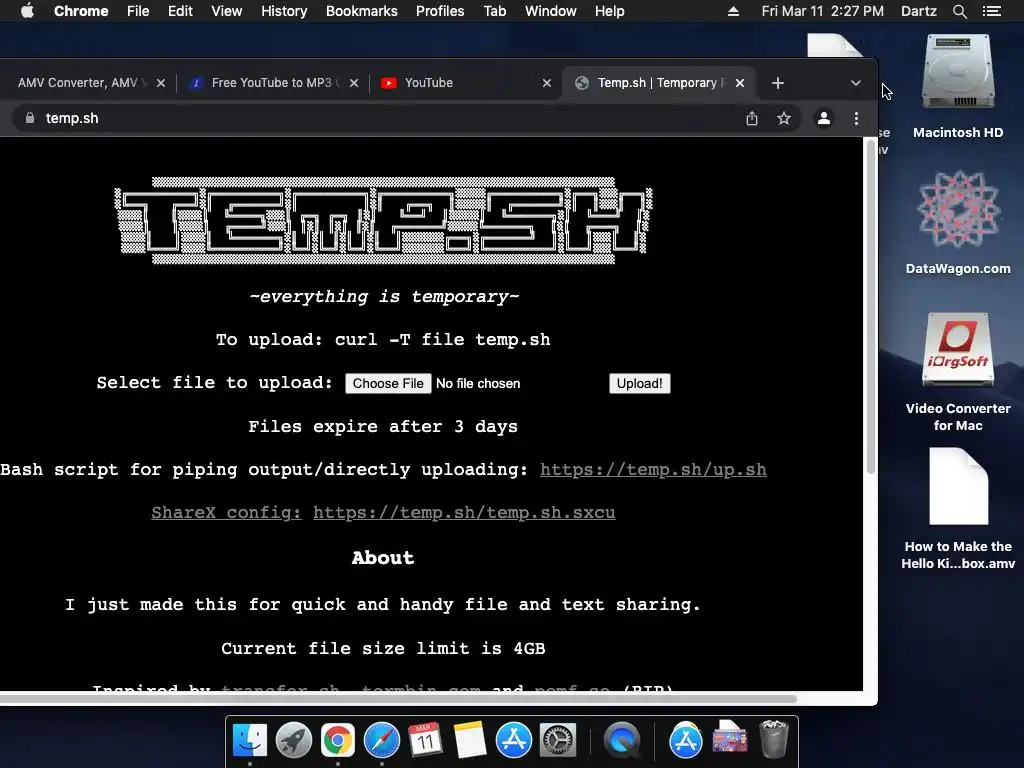Open the Bookmarks menu
This screenshot has width=1024, height=768.
coord(361,11)
